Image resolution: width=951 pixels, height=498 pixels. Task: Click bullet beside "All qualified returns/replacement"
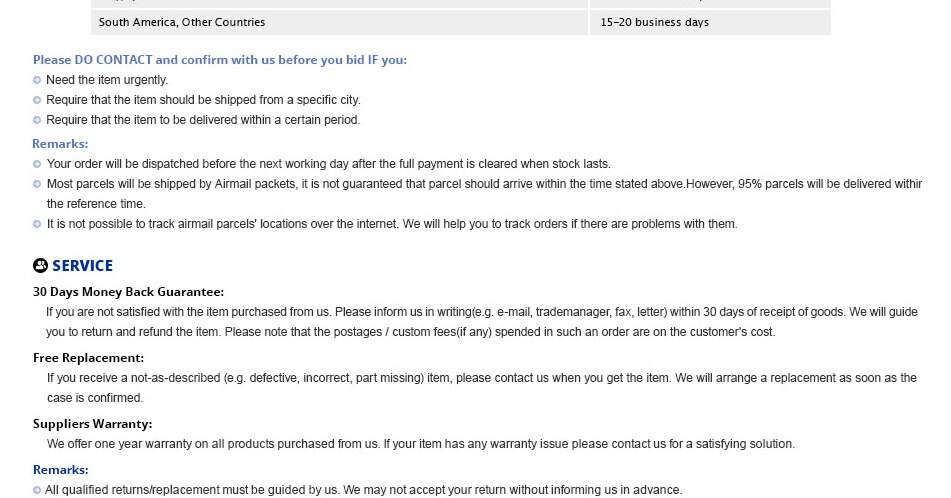click(x=37, y=490)
